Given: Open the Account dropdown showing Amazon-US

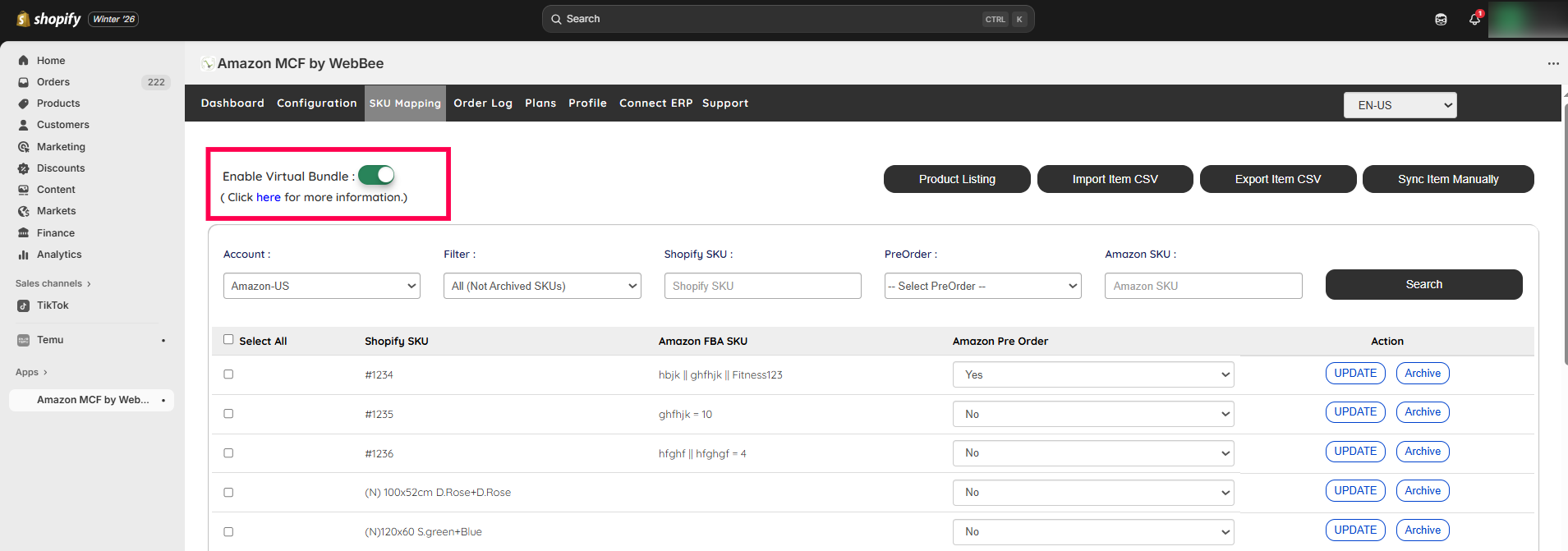Looking at the screenshot, I should [x=321, y=286].
